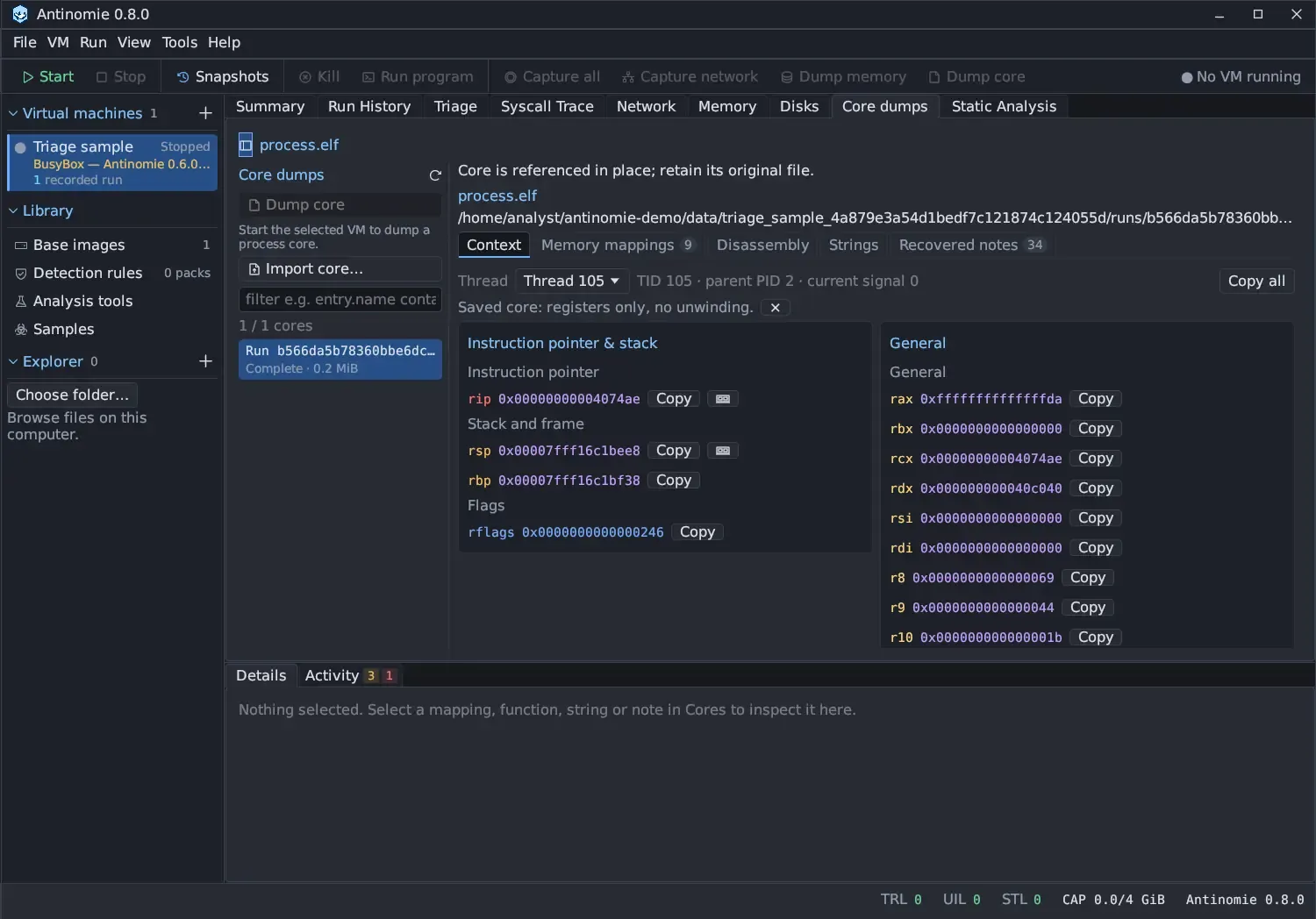
Task: Collapse the Virtual machines section
Action: [x=13, y=113]
